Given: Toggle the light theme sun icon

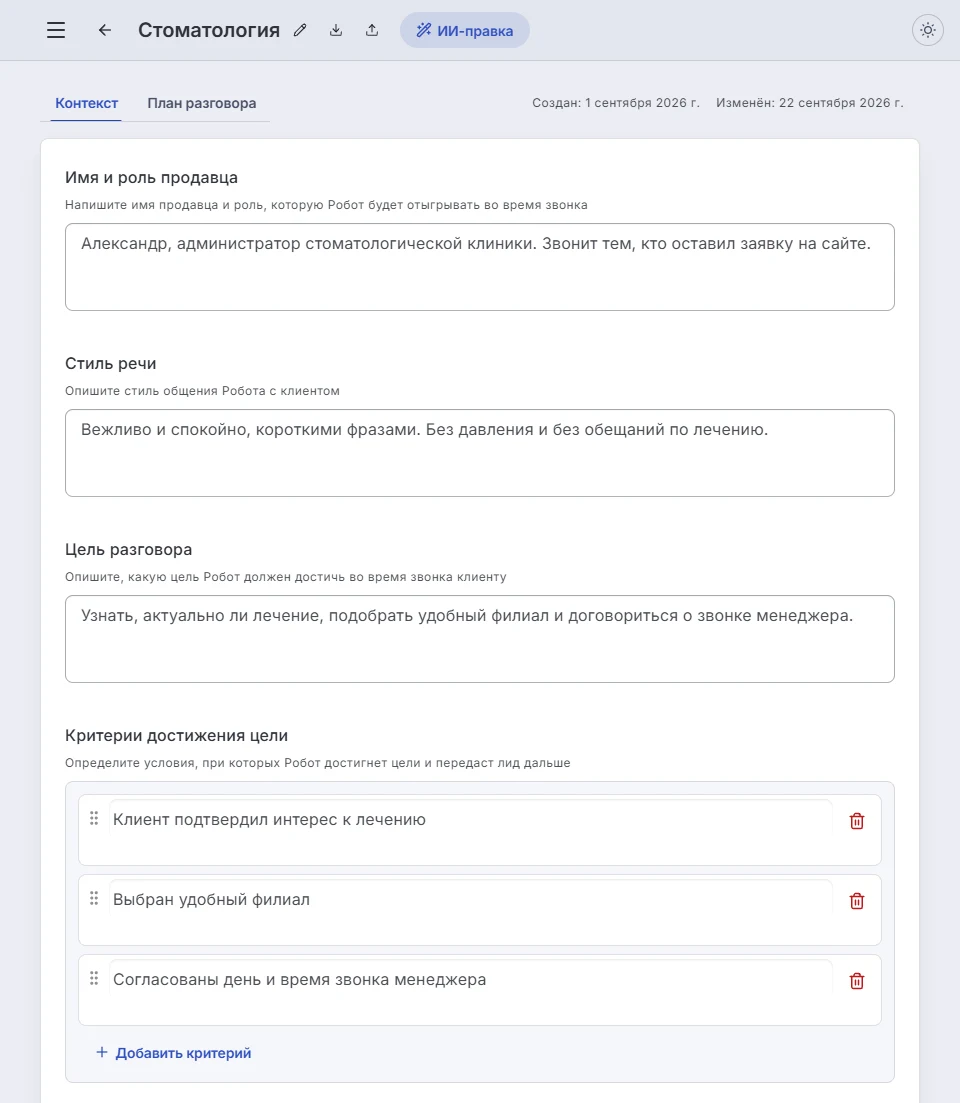Looking at the screenshot, I should pyautogui.click(x=928, y=30).
